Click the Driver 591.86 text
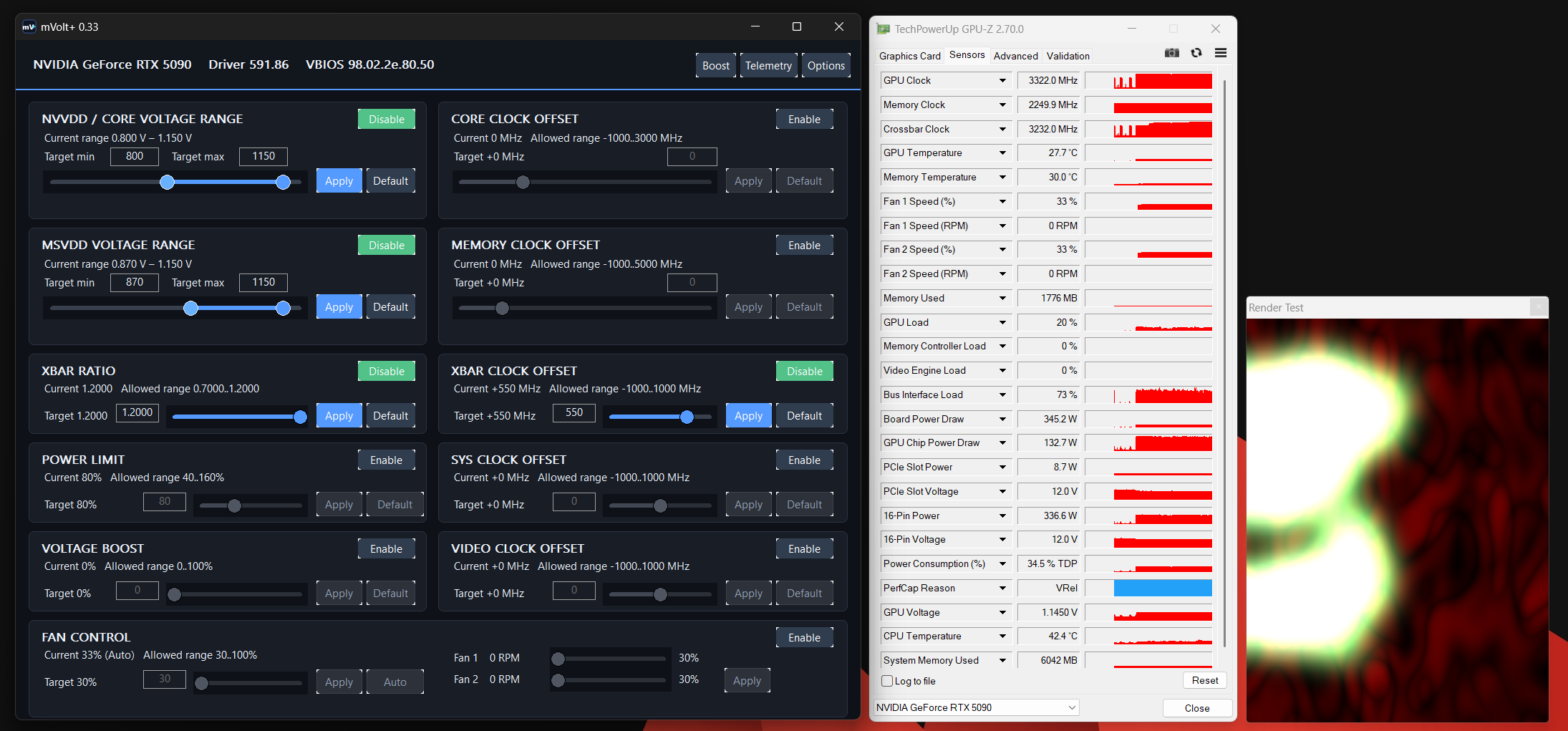Image resolution: width=1568 pixels, height=731 pixels. click(x=248, y=64)
